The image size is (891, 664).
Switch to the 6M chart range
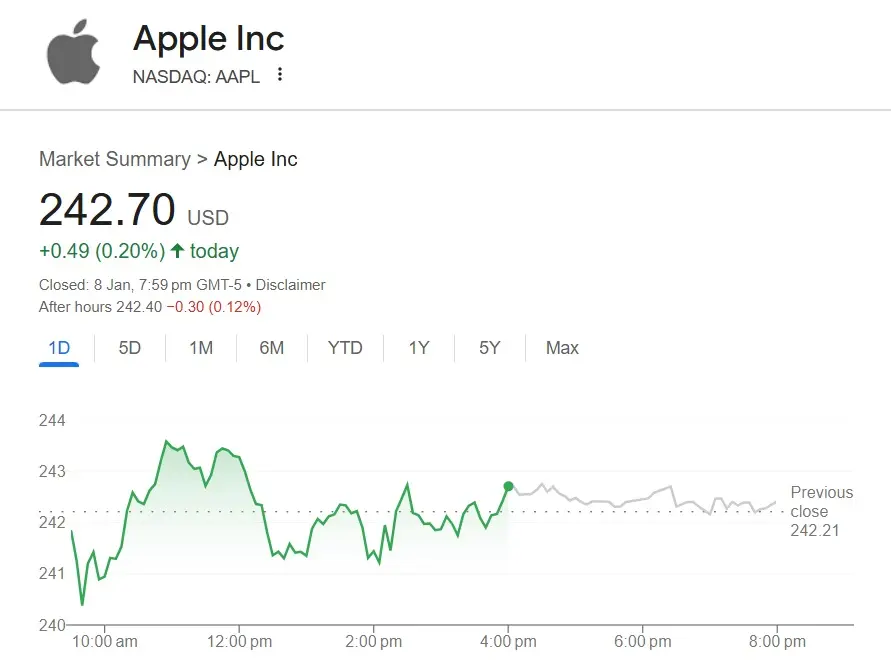[272, 348]
